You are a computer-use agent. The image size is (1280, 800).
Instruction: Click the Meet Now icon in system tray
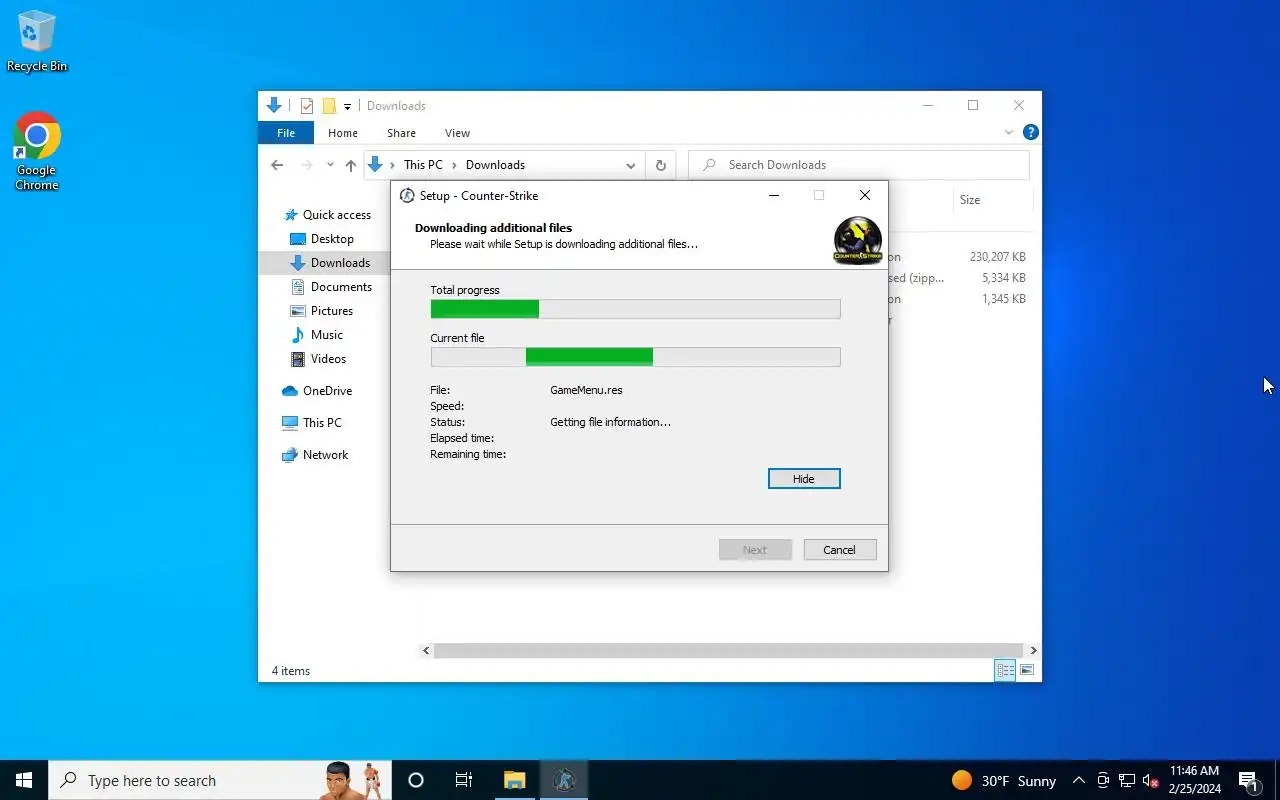point(1103,780)
